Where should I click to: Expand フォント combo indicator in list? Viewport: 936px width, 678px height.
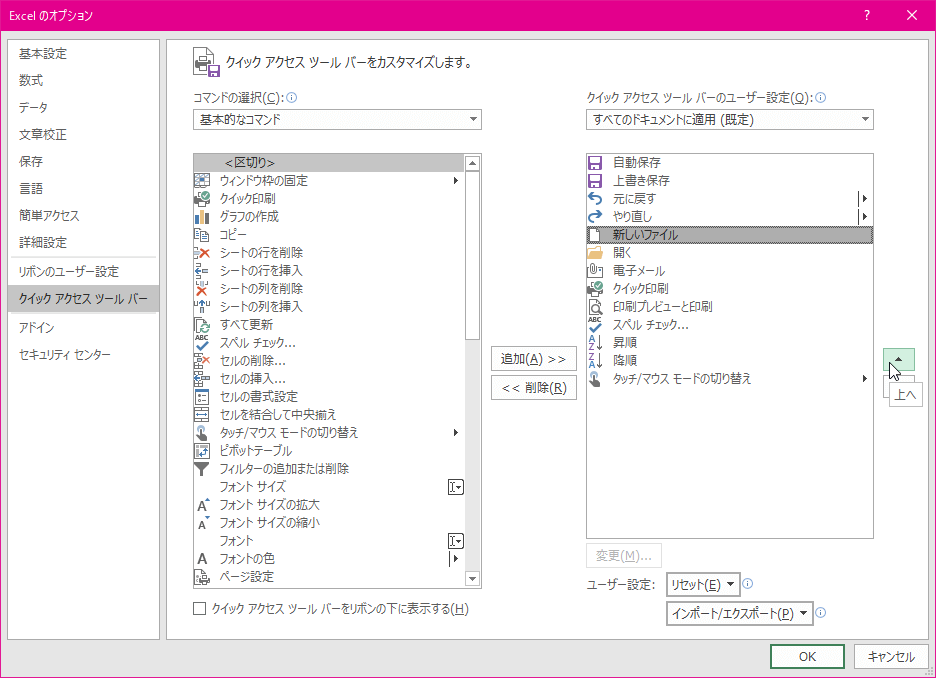pyautogui.click(x=455, y=541)
